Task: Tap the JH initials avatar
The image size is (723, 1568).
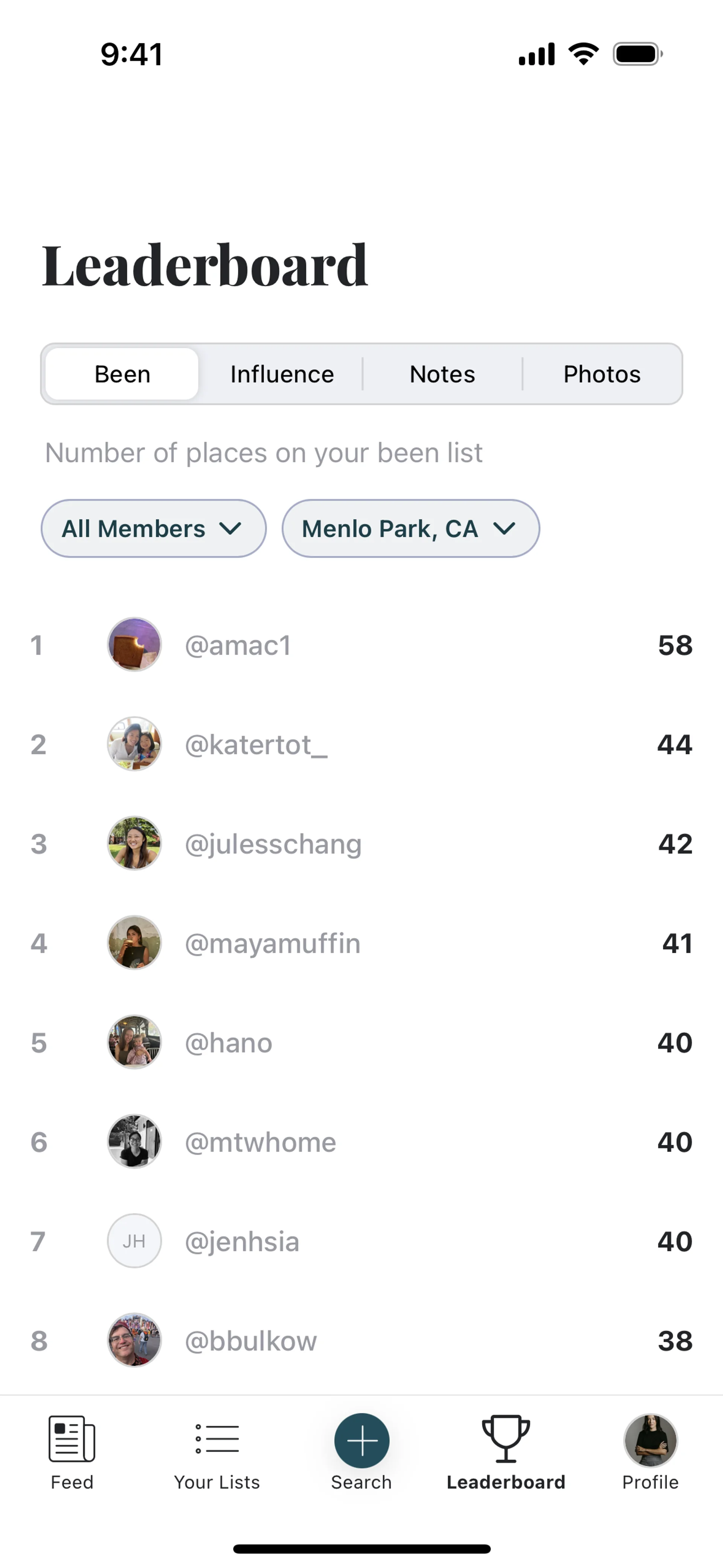Action: point(134,1241)
